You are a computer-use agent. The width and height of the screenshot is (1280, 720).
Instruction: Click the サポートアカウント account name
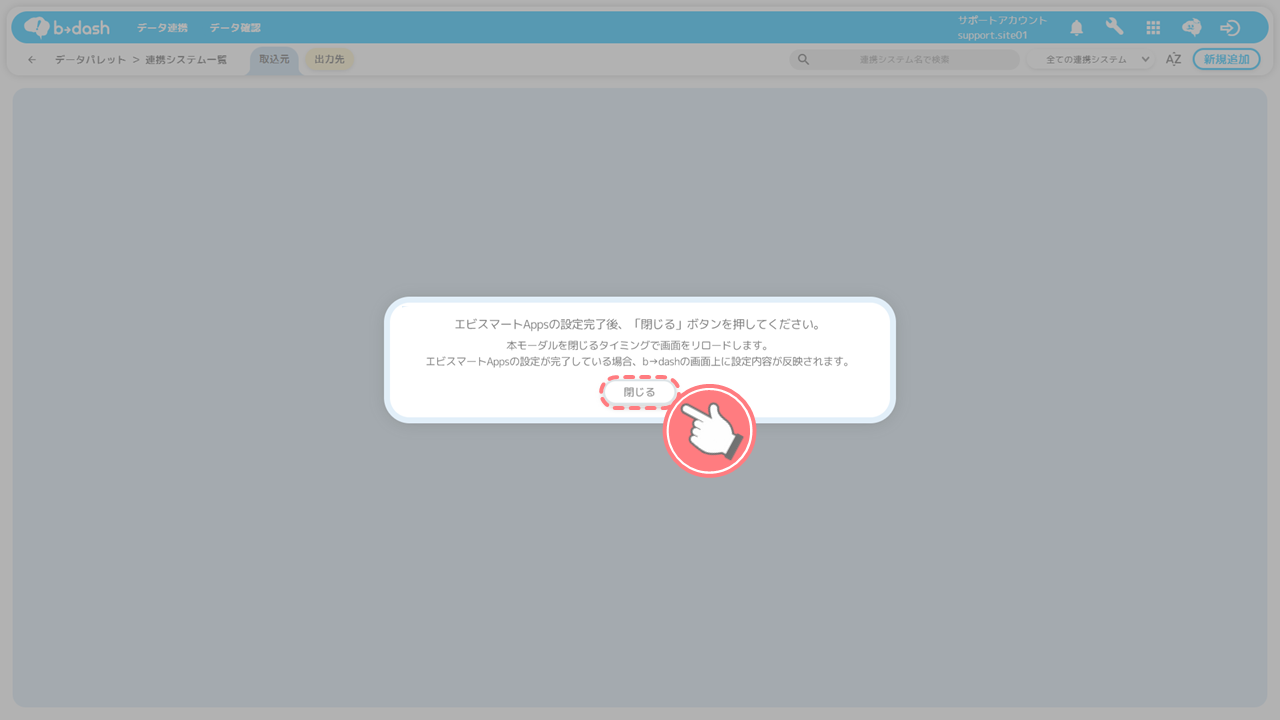point(1002,20)
